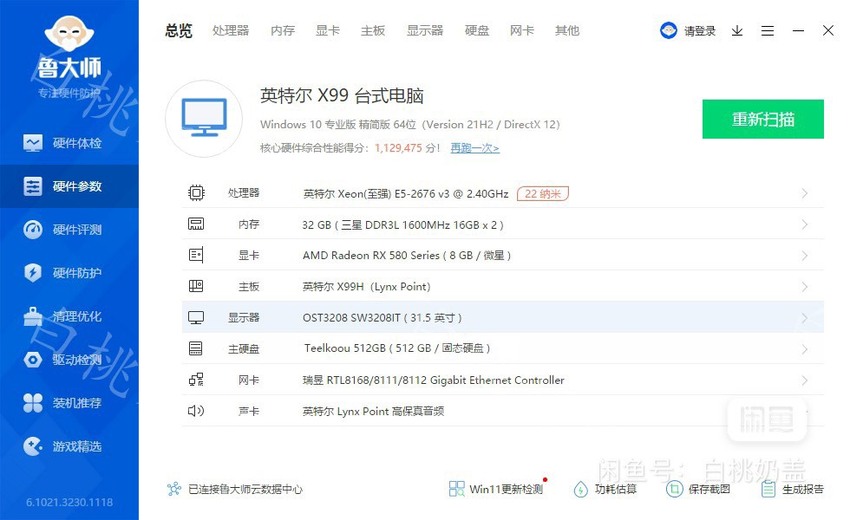Click 生成报告 to generate report
The image size is (850, 520).
click(792, 489)
